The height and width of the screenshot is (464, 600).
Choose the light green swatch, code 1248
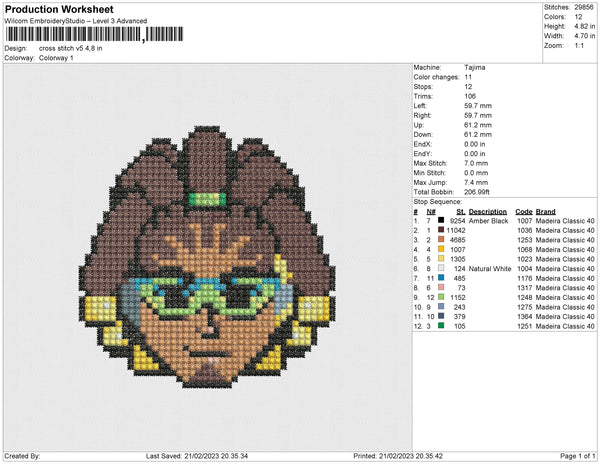coord(441,297)
